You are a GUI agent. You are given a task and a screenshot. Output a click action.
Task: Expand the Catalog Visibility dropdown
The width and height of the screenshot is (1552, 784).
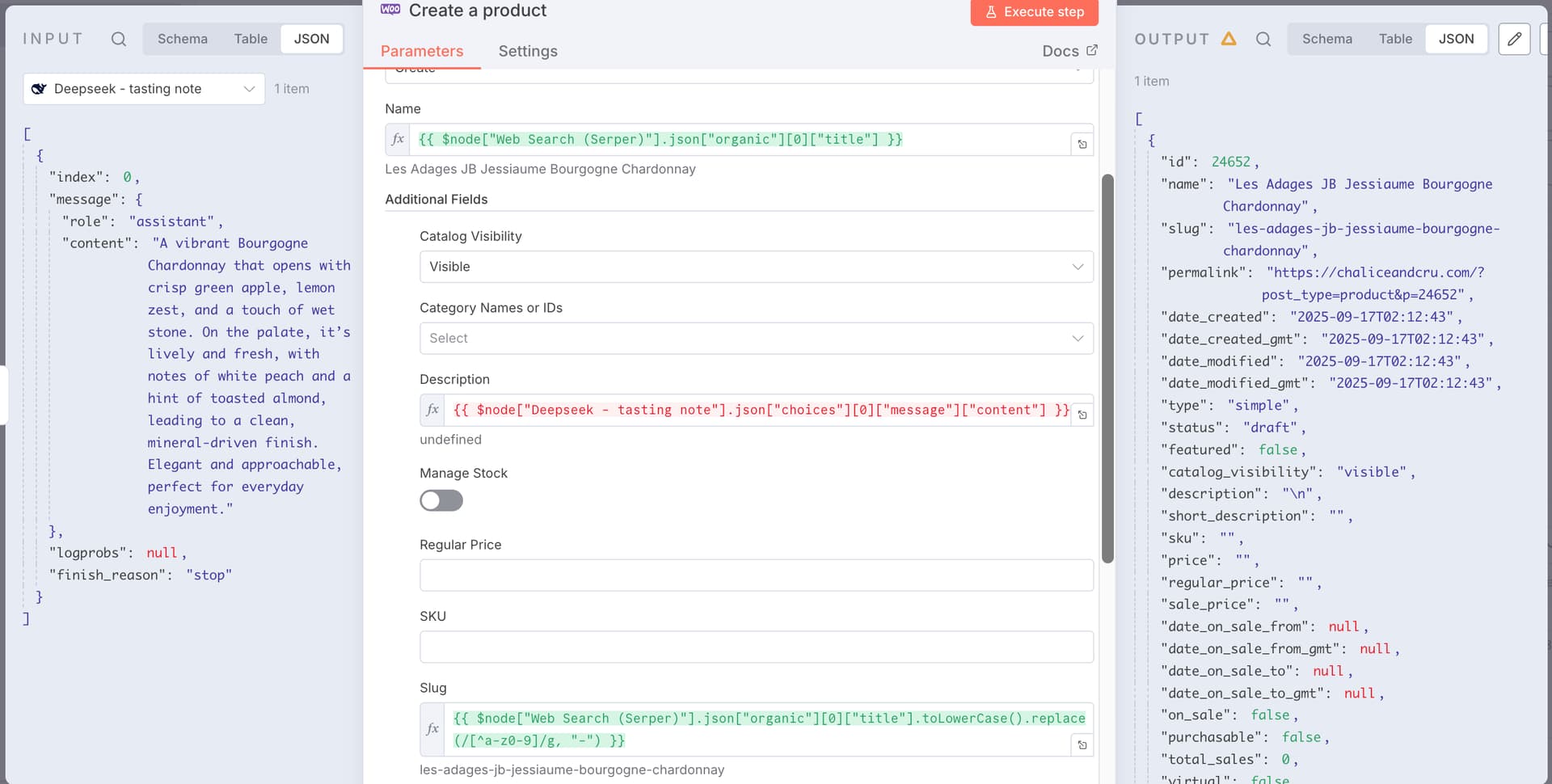point(756,267)
